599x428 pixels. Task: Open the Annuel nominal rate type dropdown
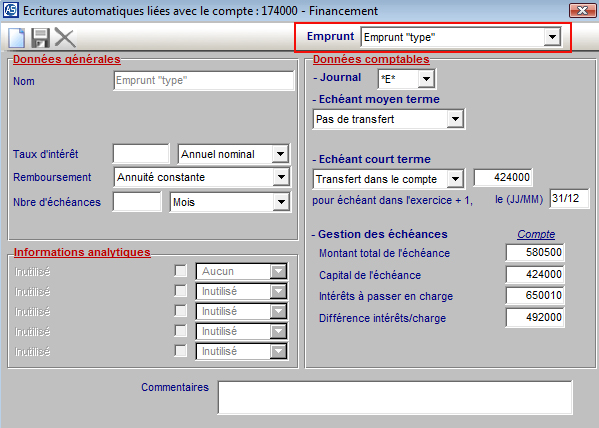[x=280, y=154]
